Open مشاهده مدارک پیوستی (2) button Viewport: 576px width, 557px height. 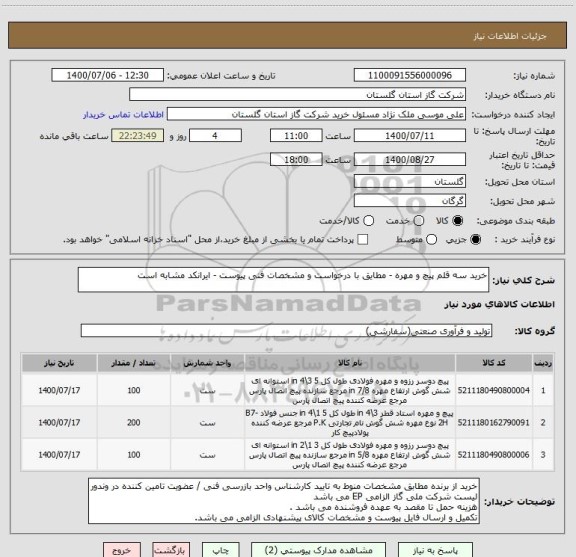coord(318,550)
